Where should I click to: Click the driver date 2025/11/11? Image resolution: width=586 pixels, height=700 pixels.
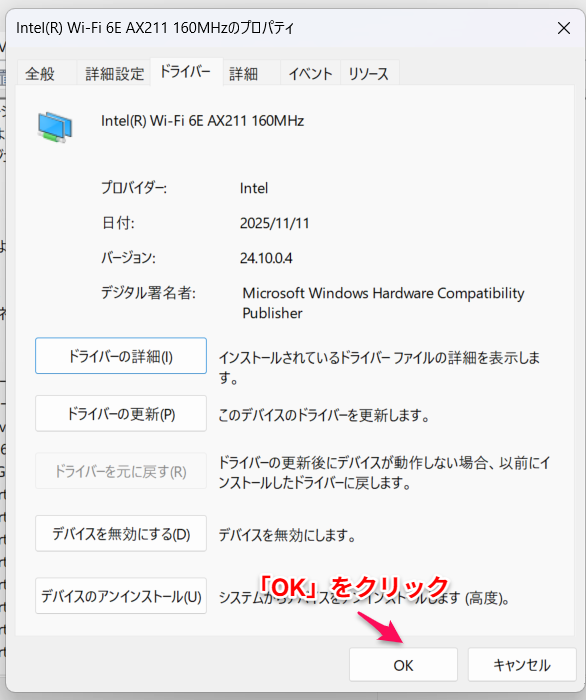274,223
